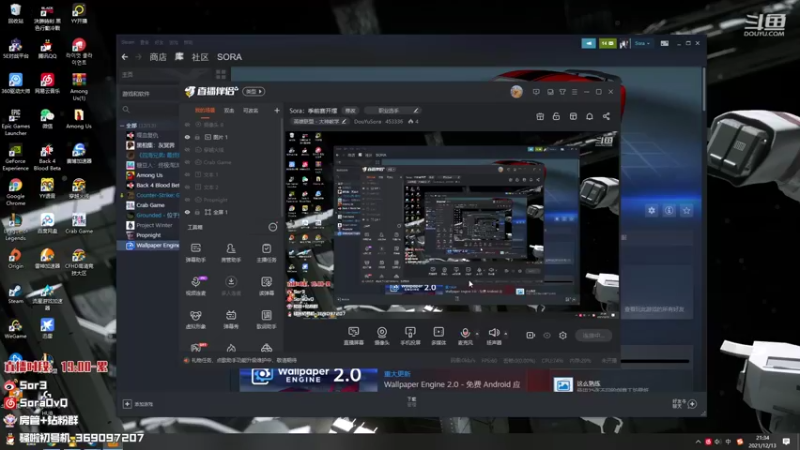Viewport: 800px width, 450px height.
Task: Click the start streaming button in companion
Action: coord(593,335)
